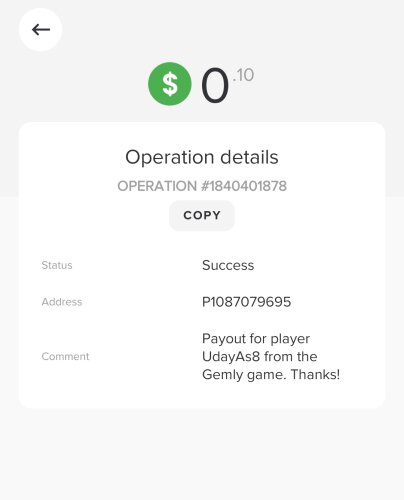Image resolution: width=404 pixels, height=500 pixels.
Task: Click the large 0 amount figure
Action: 215,85
